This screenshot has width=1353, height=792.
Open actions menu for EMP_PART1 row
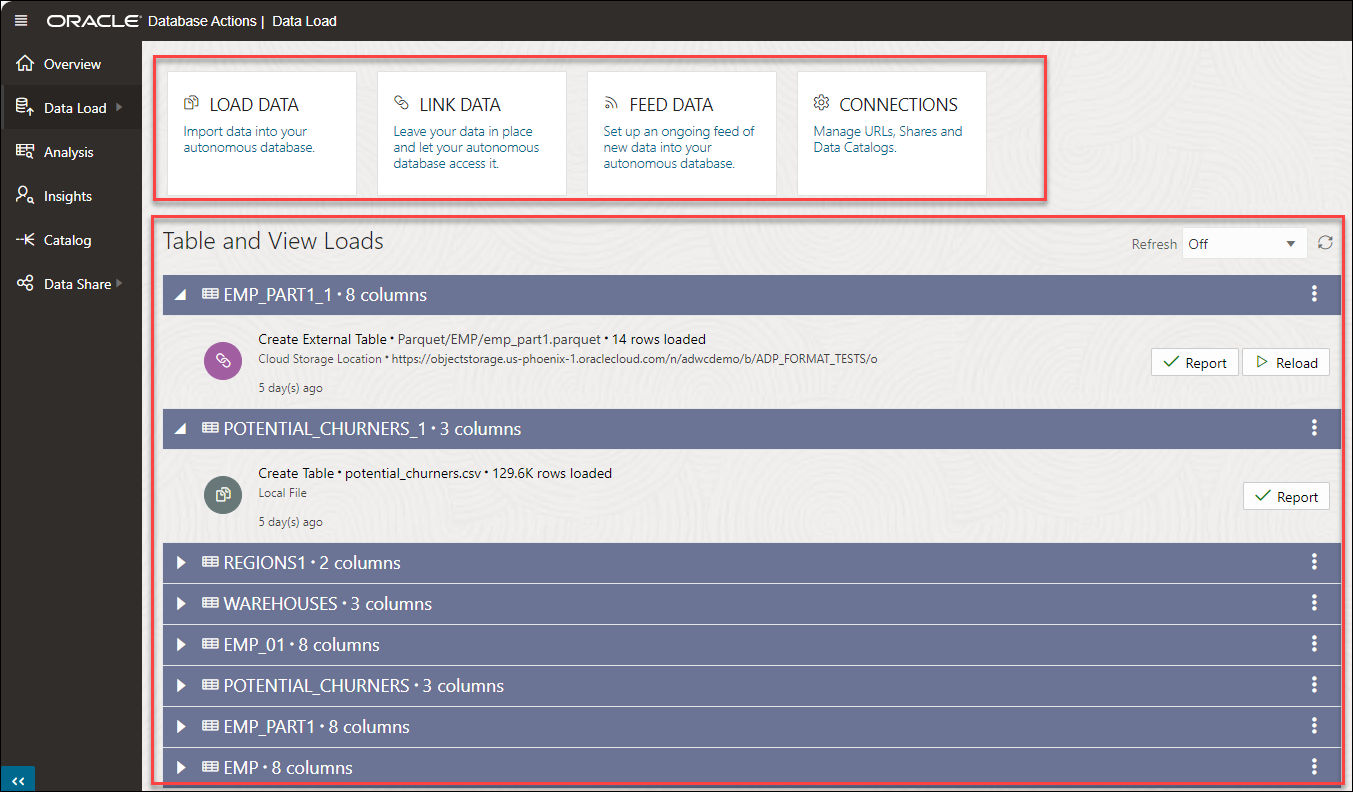[1314, 726]
